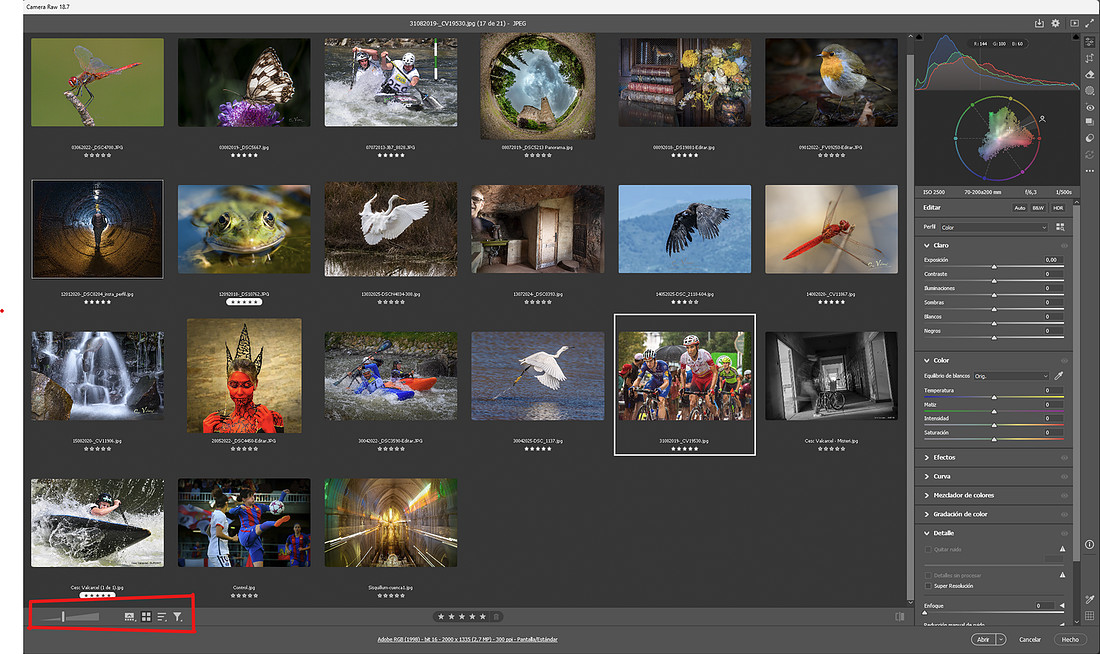Click trash icon beside star rating
1100x654 pixels.
coord(496,617)
